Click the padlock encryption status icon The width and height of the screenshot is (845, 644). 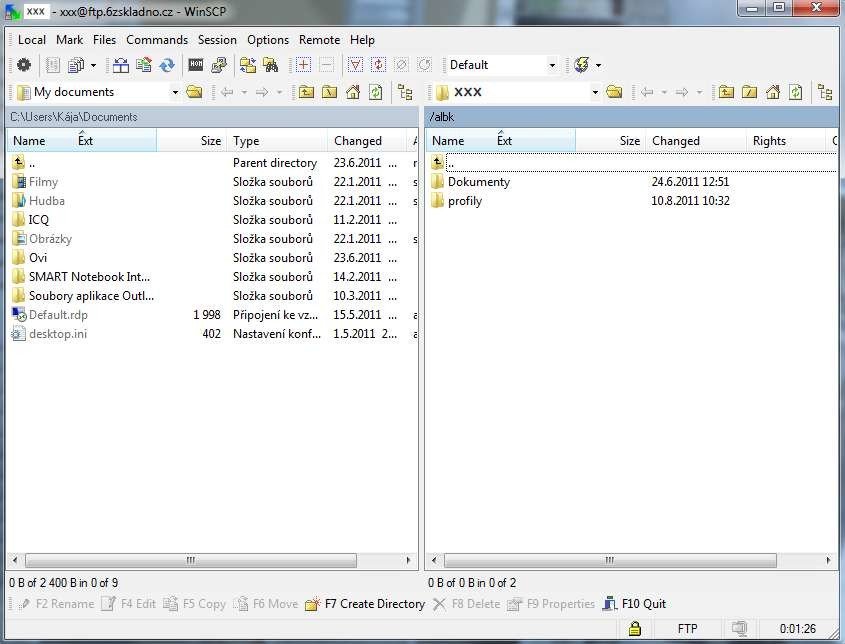[635, 628]
